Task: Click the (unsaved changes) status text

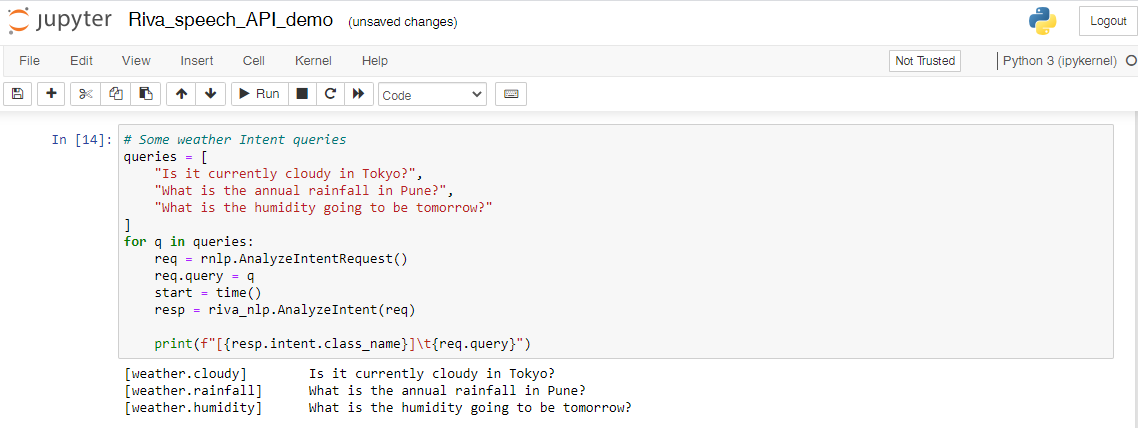Action: click(x=403, y=22)
